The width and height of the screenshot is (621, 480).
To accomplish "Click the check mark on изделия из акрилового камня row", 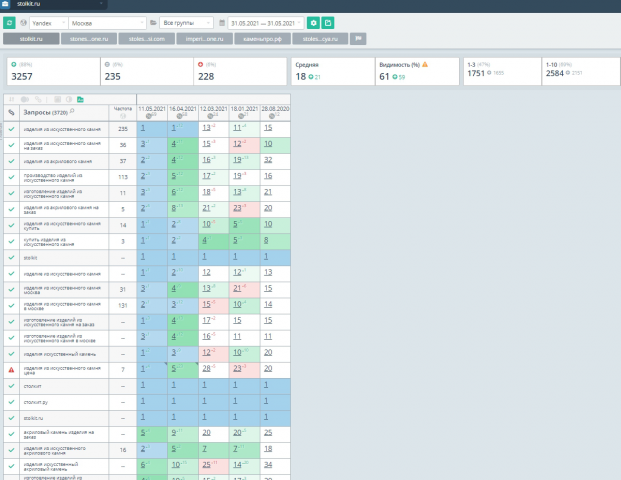I will (x=11, y=161).
